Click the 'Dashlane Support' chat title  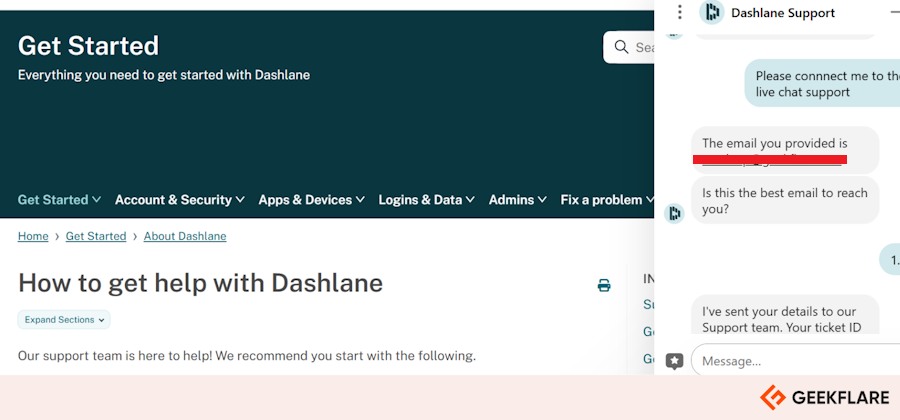click(x=783, y=13)
